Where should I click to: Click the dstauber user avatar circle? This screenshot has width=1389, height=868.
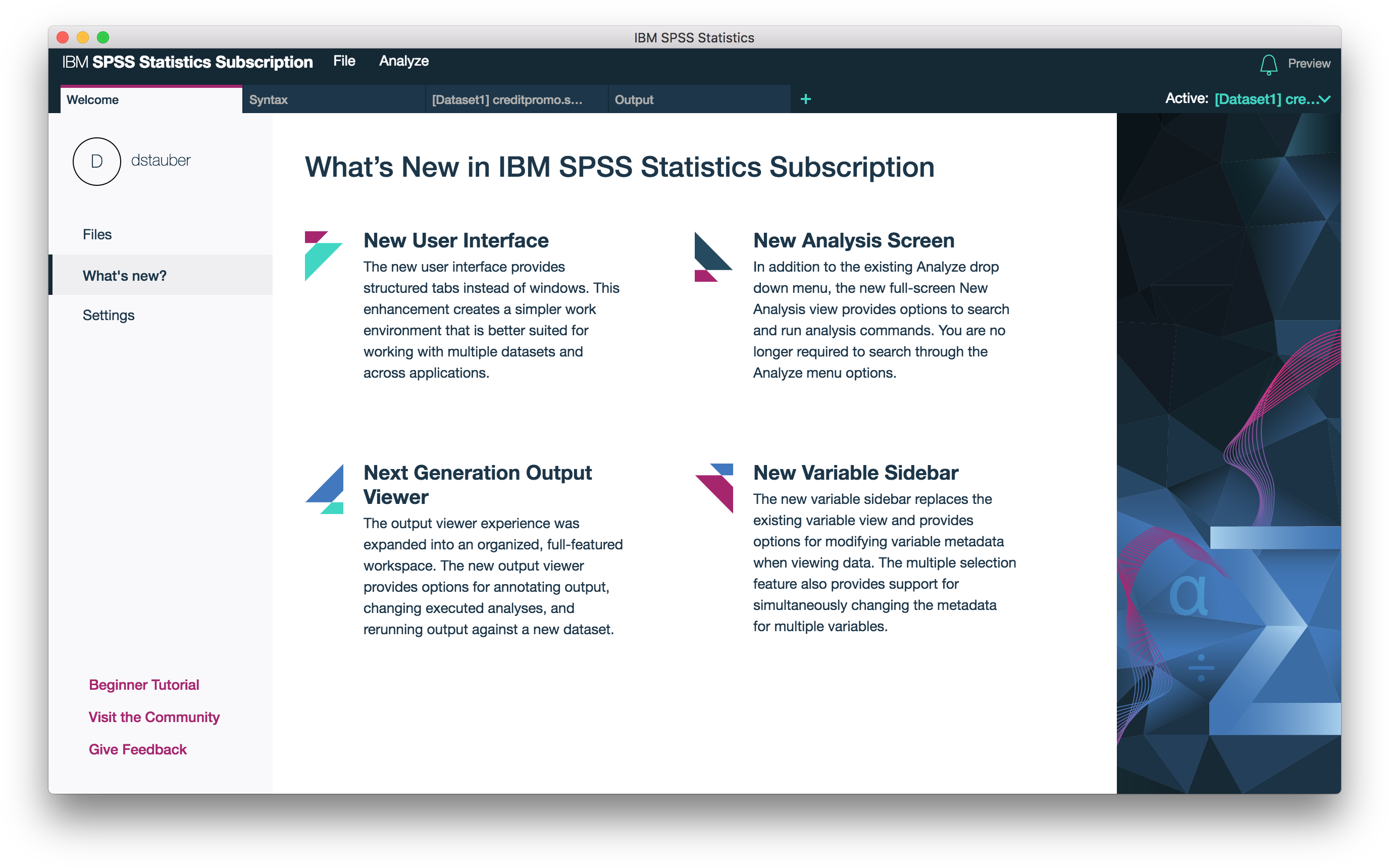96,161
